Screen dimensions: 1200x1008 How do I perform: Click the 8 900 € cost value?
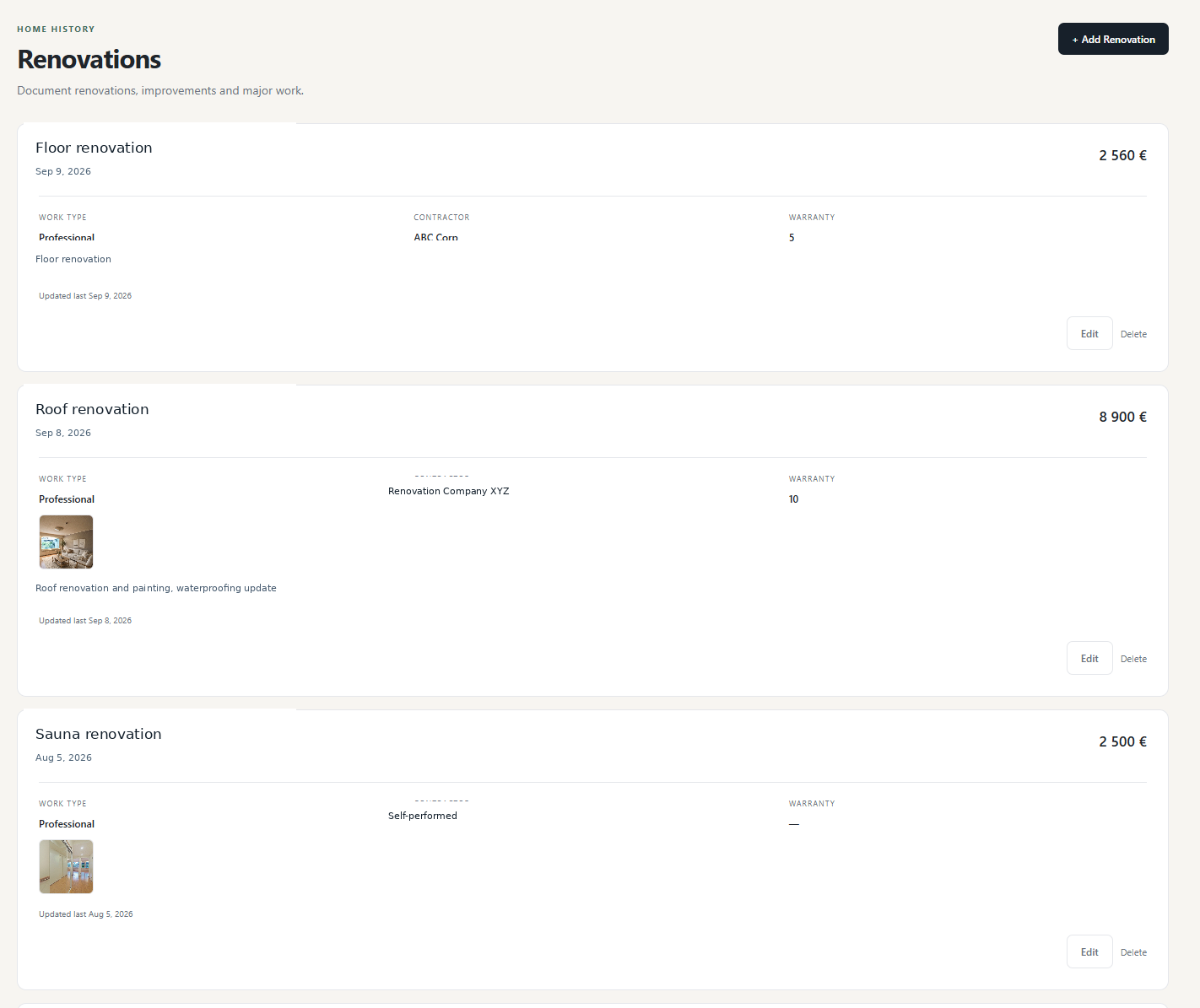point(1122,417)
